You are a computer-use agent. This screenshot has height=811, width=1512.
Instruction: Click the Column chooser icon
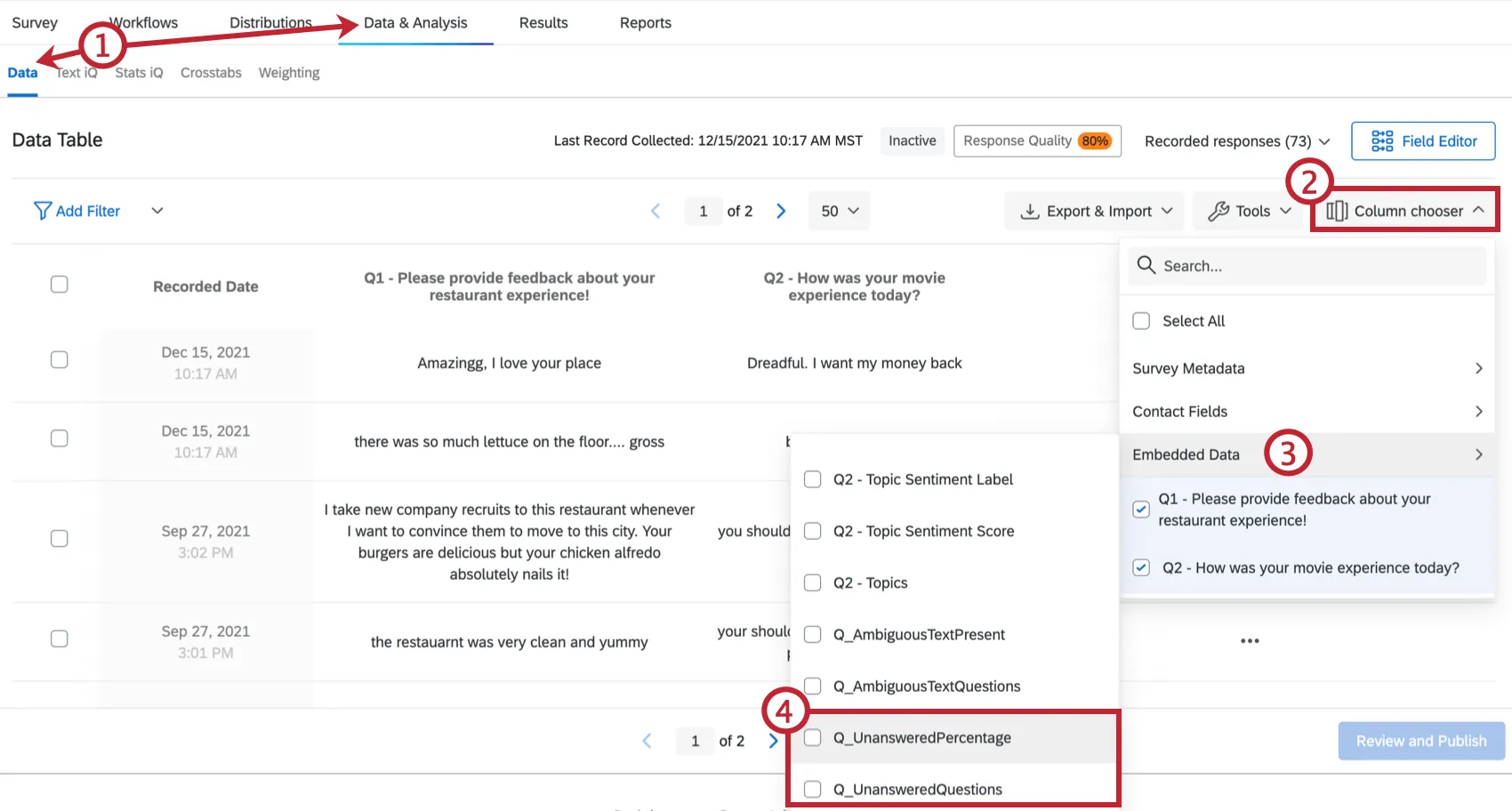[x=1338, y=211]
